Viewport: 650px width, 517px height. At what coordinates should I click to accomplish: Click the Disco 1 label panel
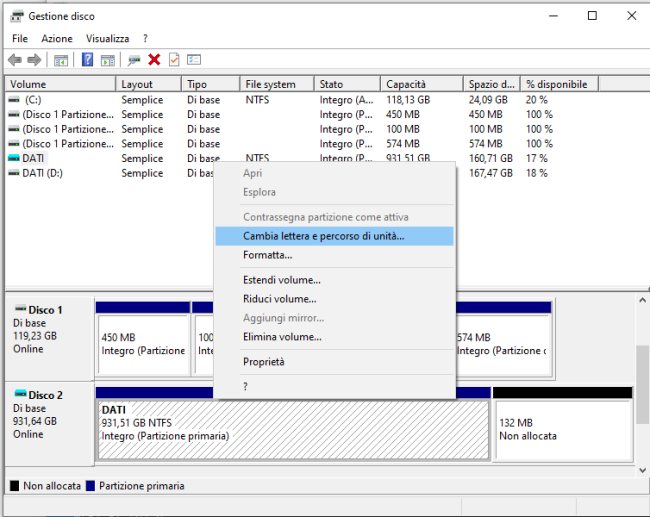(x=49, y=338)
